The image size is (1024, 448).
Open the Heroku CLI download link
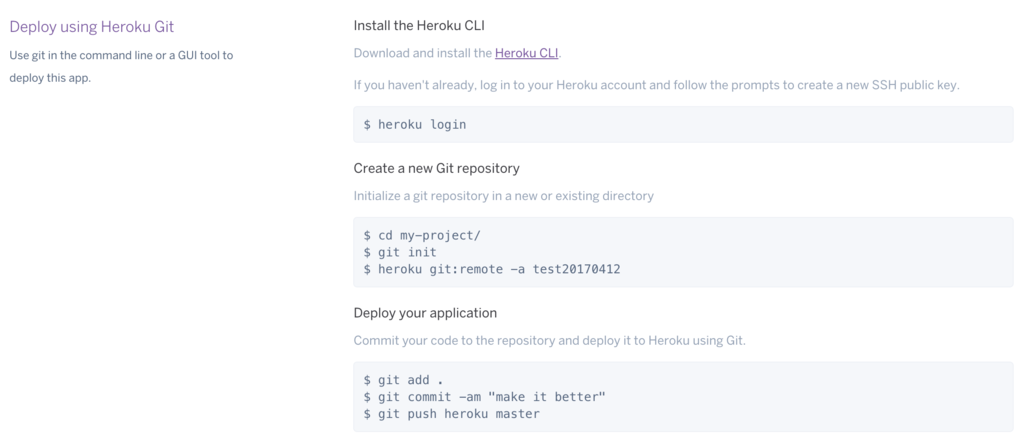coord(526,54)
